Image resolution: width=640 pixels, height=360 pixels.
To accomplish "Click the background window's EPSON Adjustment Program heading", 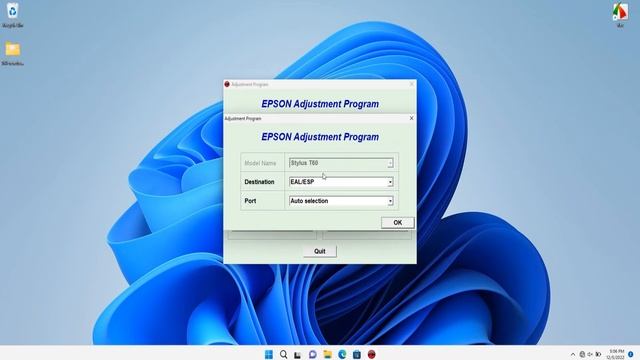I will [x=320, y=104].
